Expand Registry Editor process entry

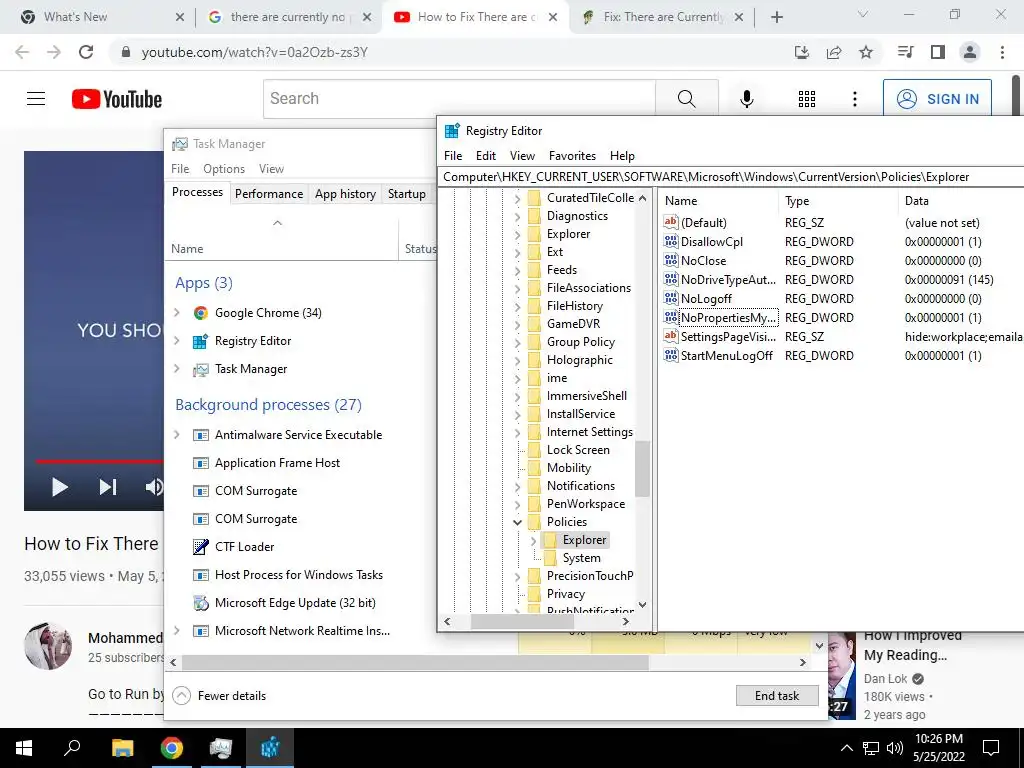[x=176, y=341]
